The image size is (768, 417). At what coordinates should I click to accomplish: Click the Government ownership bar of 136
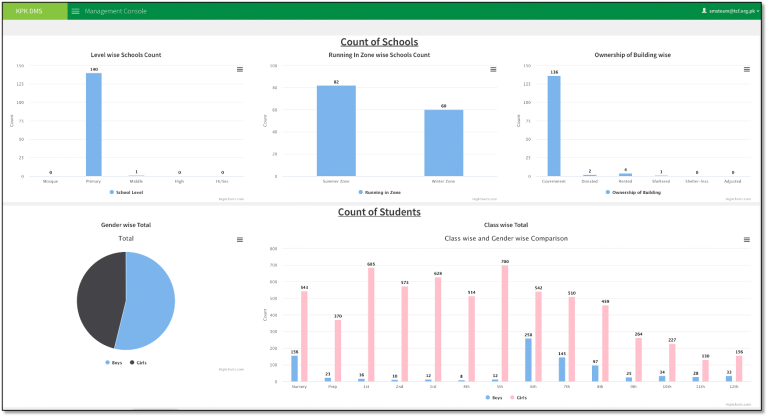553,126
